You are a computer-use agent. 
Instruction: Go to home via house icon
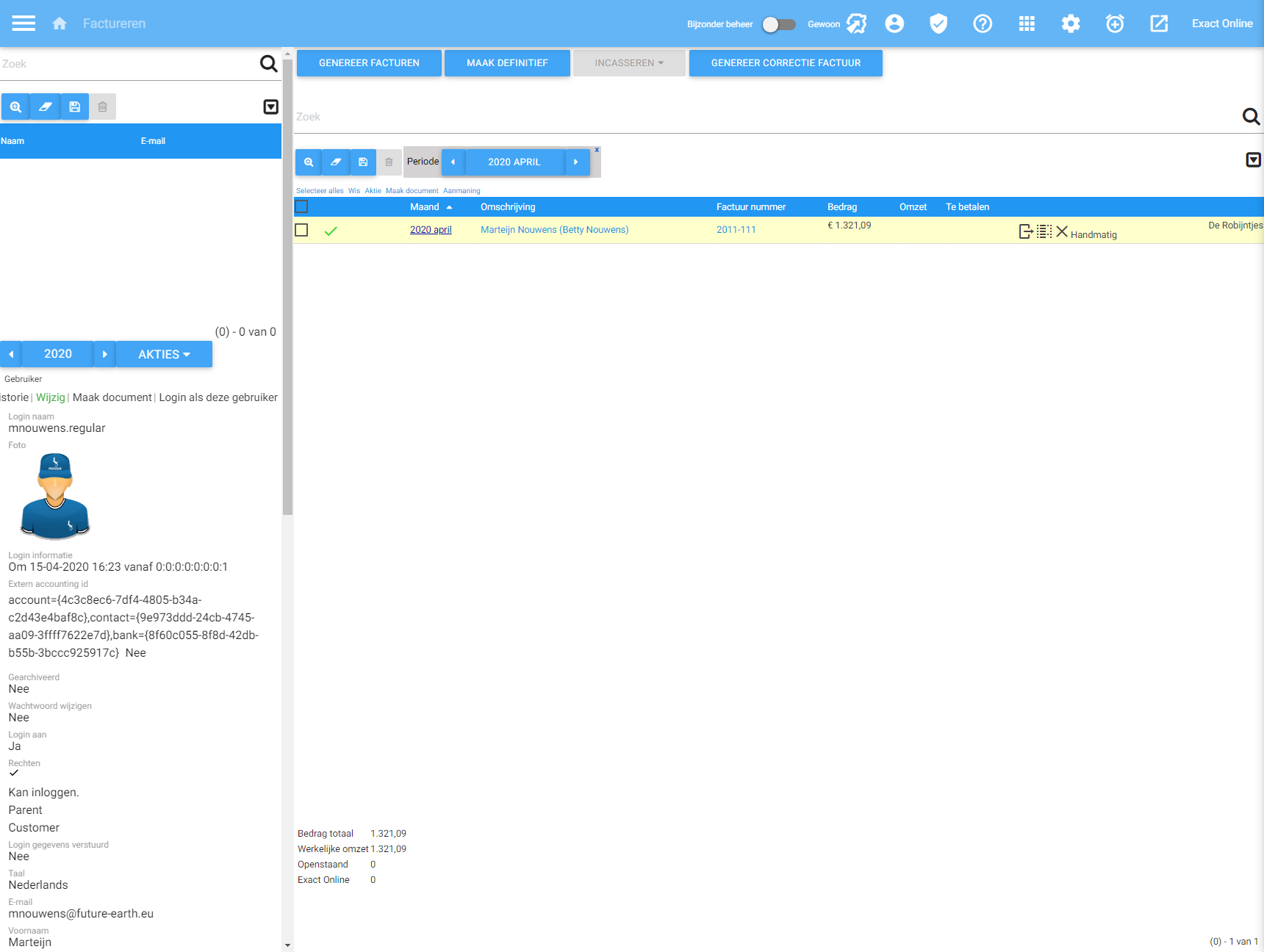point(60,24)
